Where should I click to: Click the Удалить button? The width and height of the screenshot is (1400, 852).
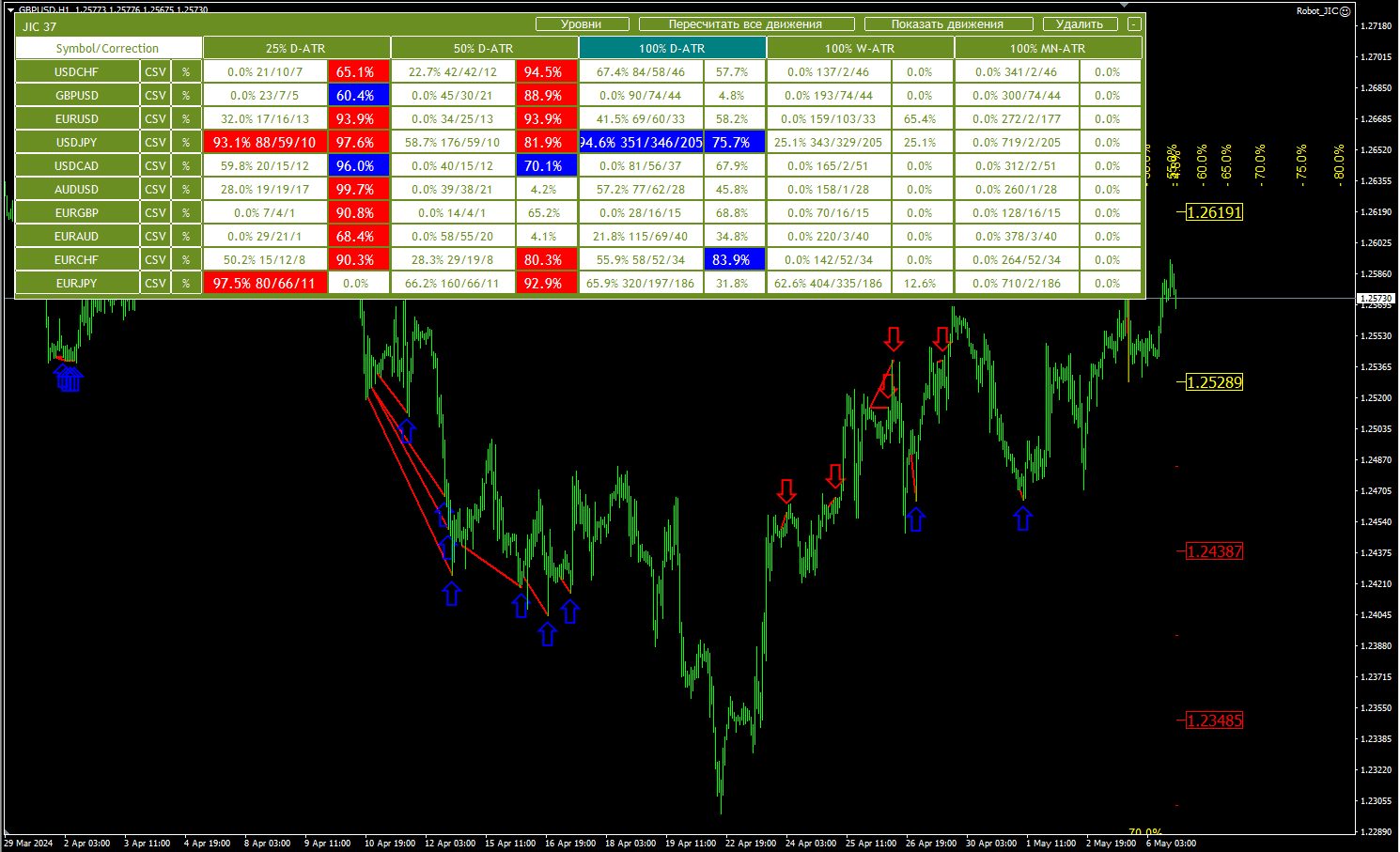point(1080,24)
